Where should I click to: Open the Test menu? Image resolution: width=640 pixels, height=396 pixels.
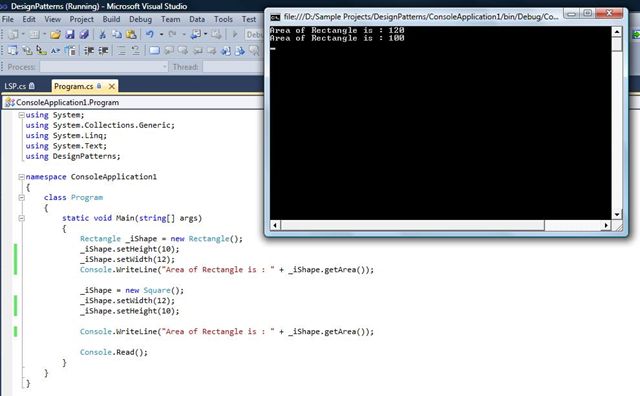click(249, 19)
